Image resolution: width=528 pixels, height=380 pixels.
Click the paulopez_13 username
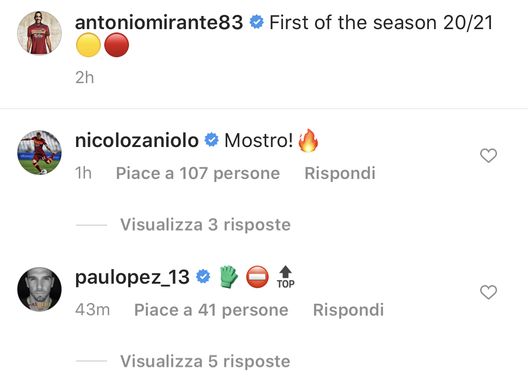[132, 278]
